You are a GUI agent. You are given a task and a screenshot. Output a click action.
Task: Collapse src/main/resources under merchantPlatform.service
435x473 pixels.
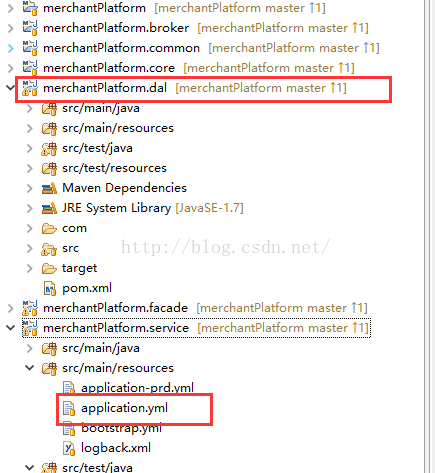[30, 368]
